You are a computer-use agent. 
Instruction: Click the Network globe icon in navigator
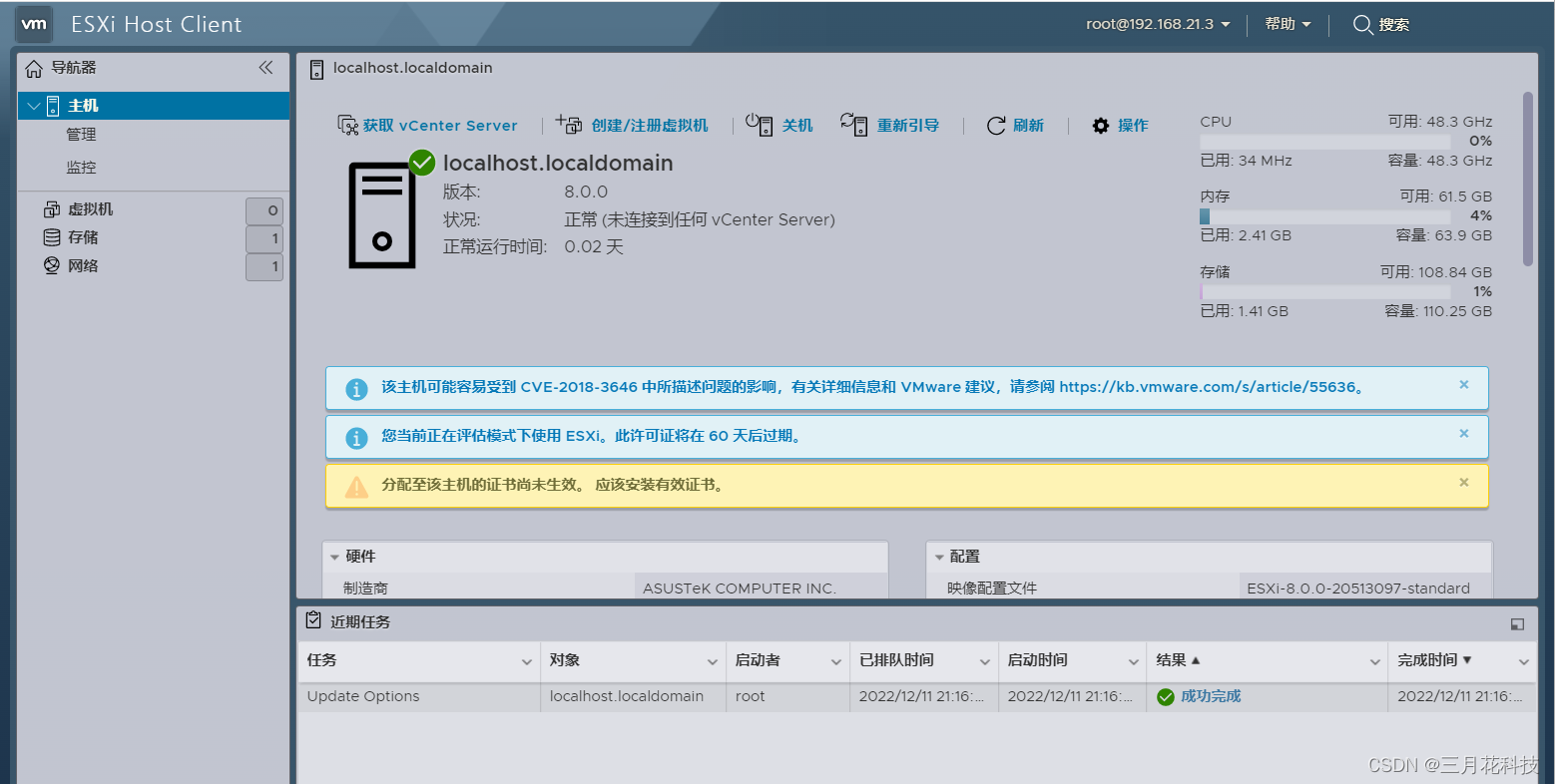click(52, 265)
